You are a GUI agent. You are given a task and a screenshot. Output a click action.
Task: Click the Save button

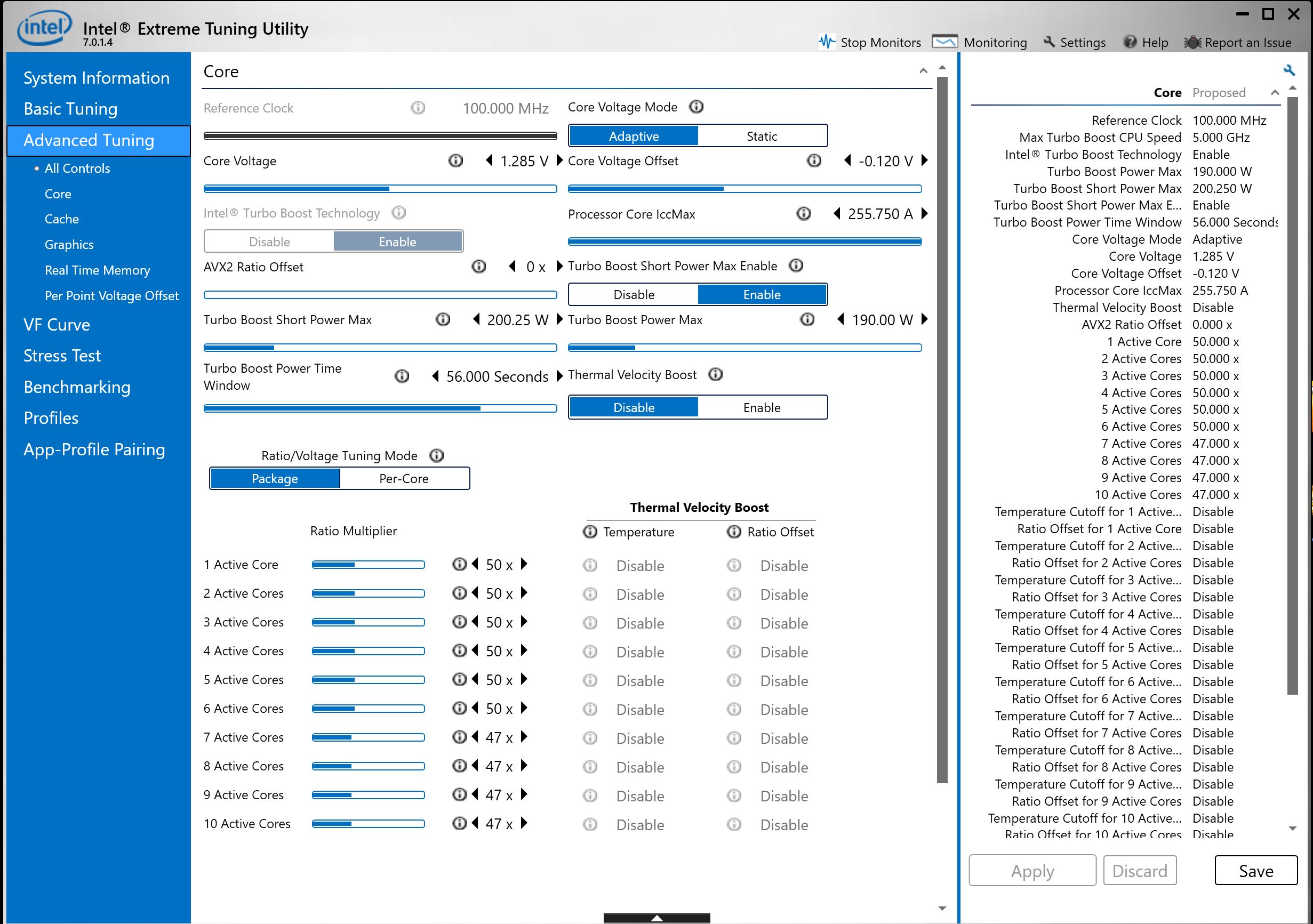click(x=1256, y=871)
